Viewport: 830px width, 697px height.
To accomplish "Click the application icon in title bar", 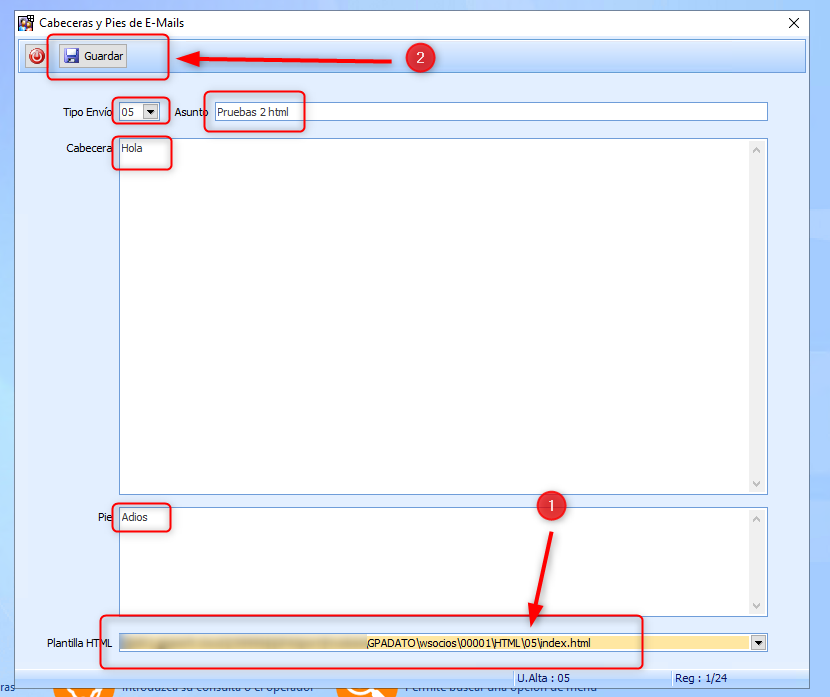I will click(26, 23).
